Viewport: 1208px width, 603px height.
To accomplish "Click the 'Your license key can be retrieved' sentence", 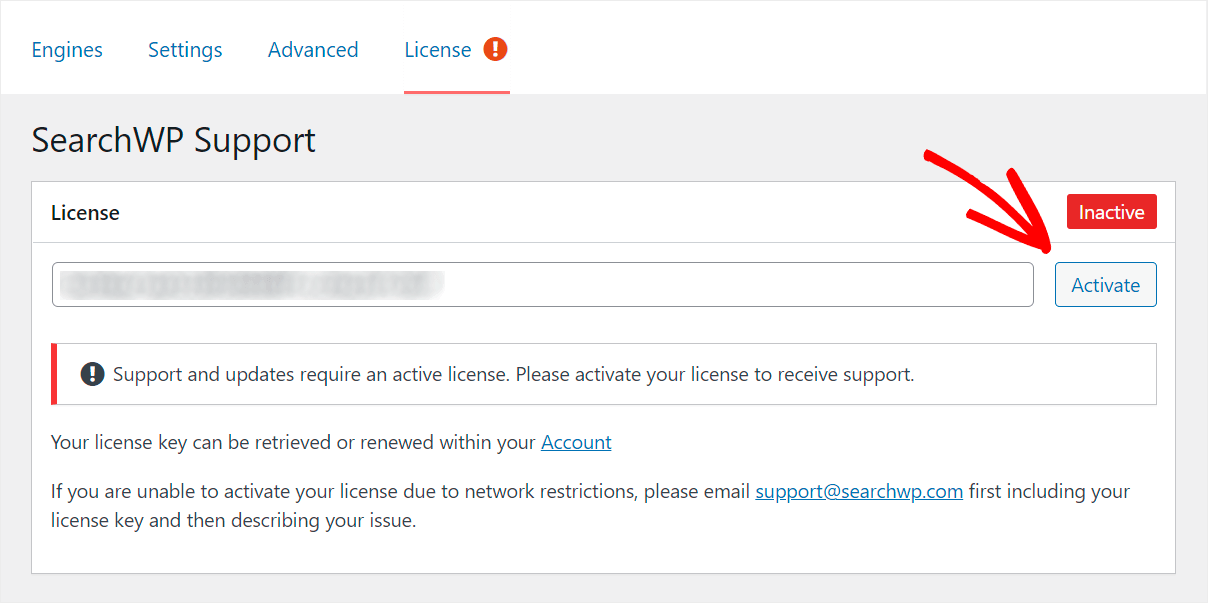I will (331, 442).
